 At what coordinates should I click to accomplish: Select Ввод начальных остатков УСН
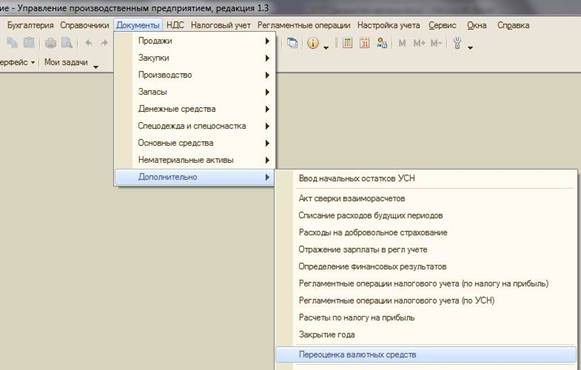coord(426,179)
